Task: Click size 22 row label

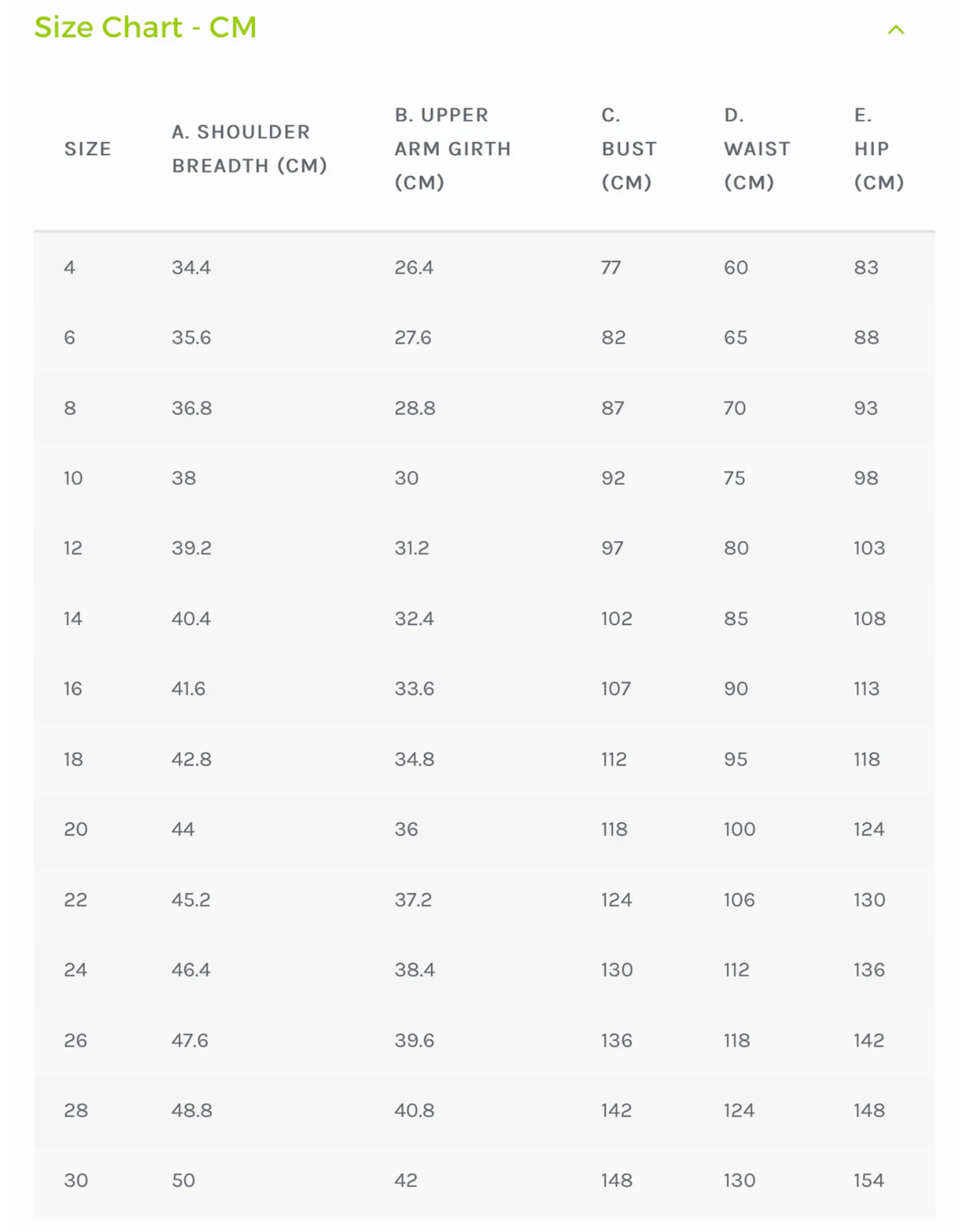Action: (x=76, y=900)
